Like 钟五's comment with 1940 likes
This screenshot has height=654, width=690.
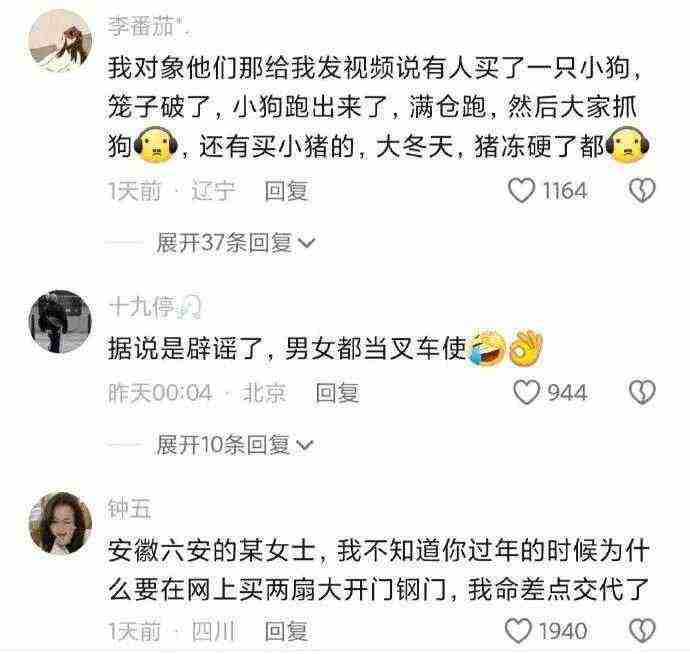pyautogui.click(x=518, y=630)
